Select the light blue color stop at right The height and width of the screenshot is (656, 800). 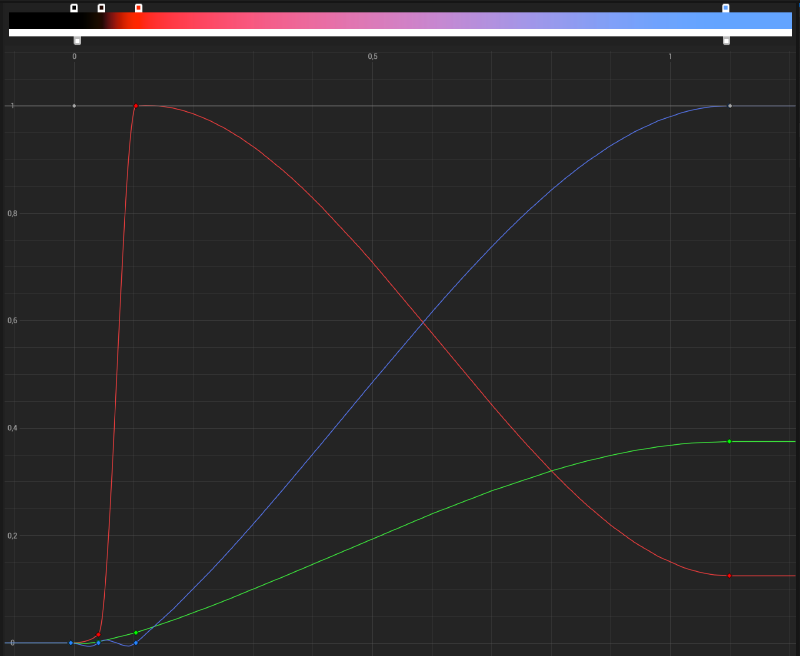pyautogui.click(x=725, y=8)
